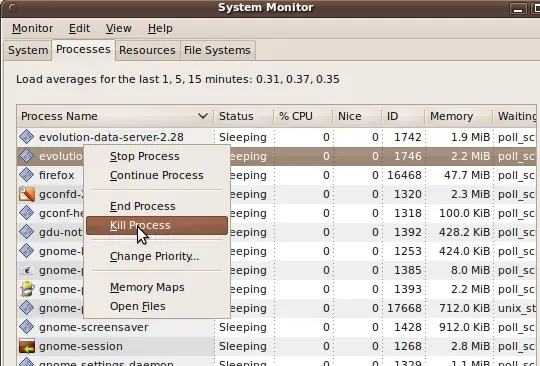
Task: Click the 8.0 MiB memory value
Action: (470, 270)
